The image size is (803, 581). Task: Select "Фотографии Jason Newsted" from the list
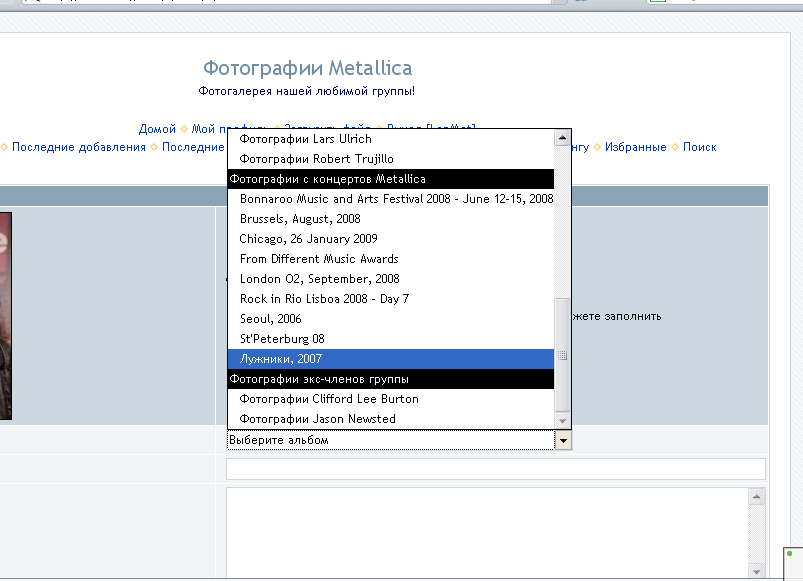[x=318, y=419]
